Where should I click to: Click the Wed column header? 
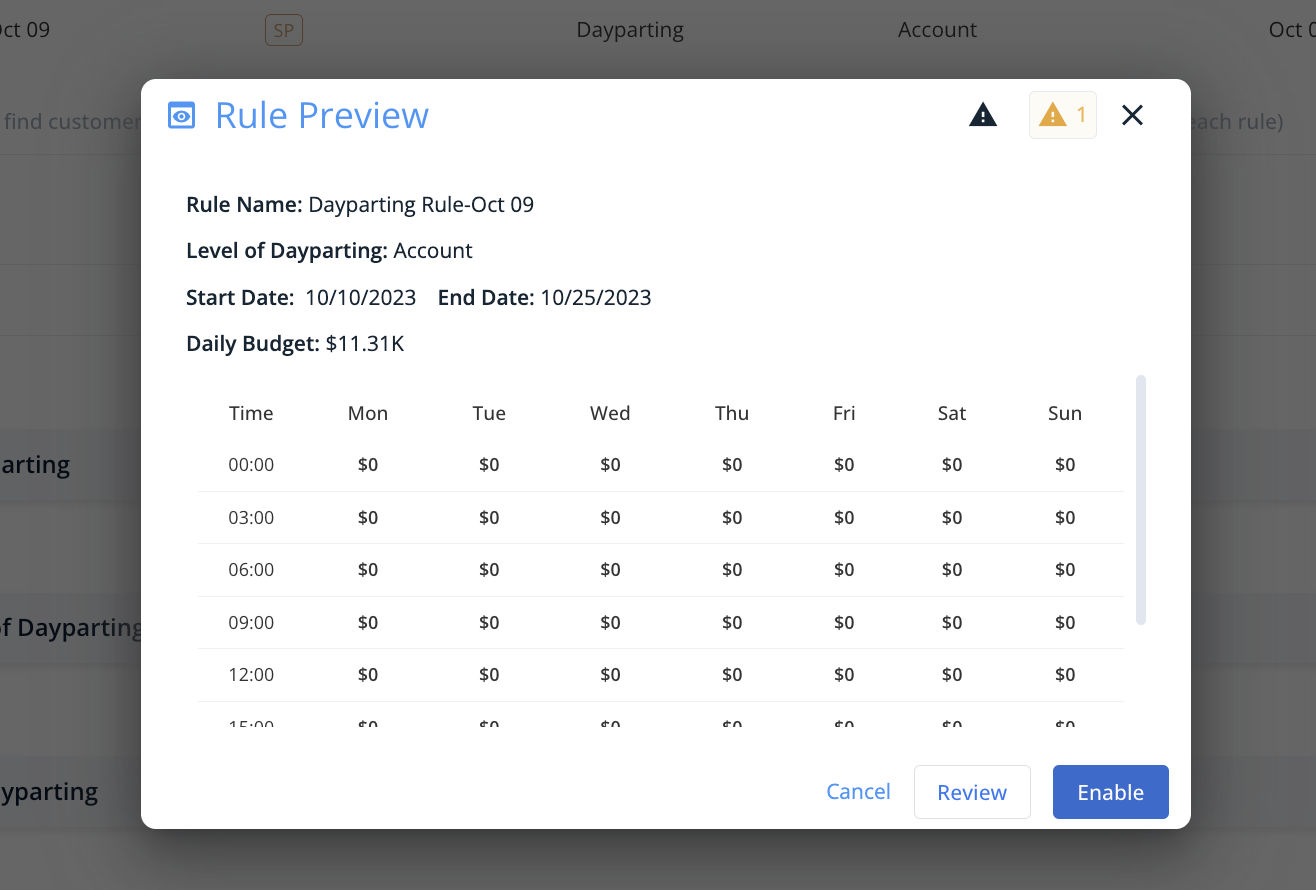(x=610, y=413)
